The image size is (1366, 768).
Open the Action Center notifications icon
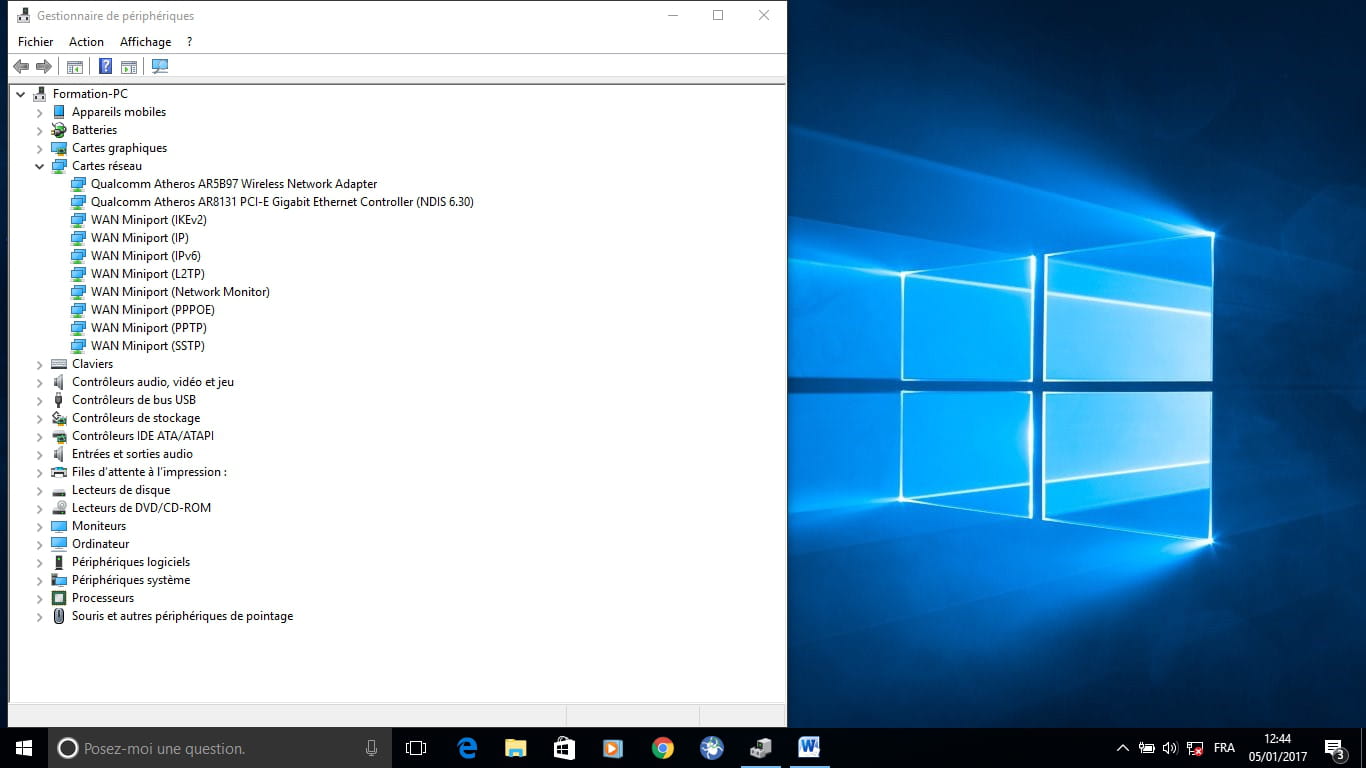(1333, 748)
